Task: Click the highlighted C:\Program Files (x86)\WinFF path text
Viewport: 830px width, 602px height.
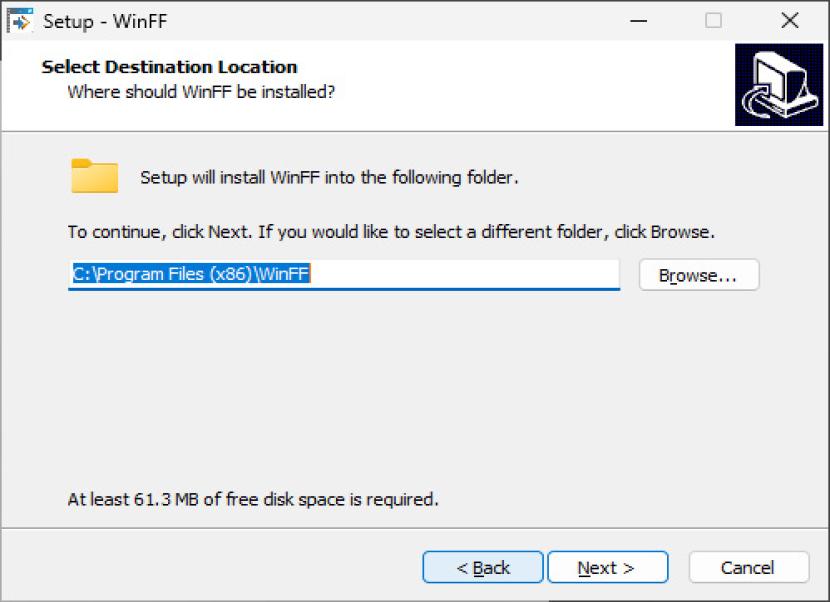Action: click(x=191, y=274)
